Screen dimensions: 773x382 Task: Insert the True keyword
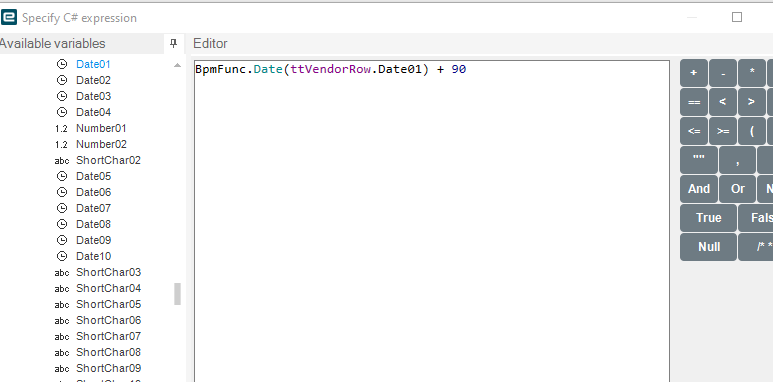(708, 218)
